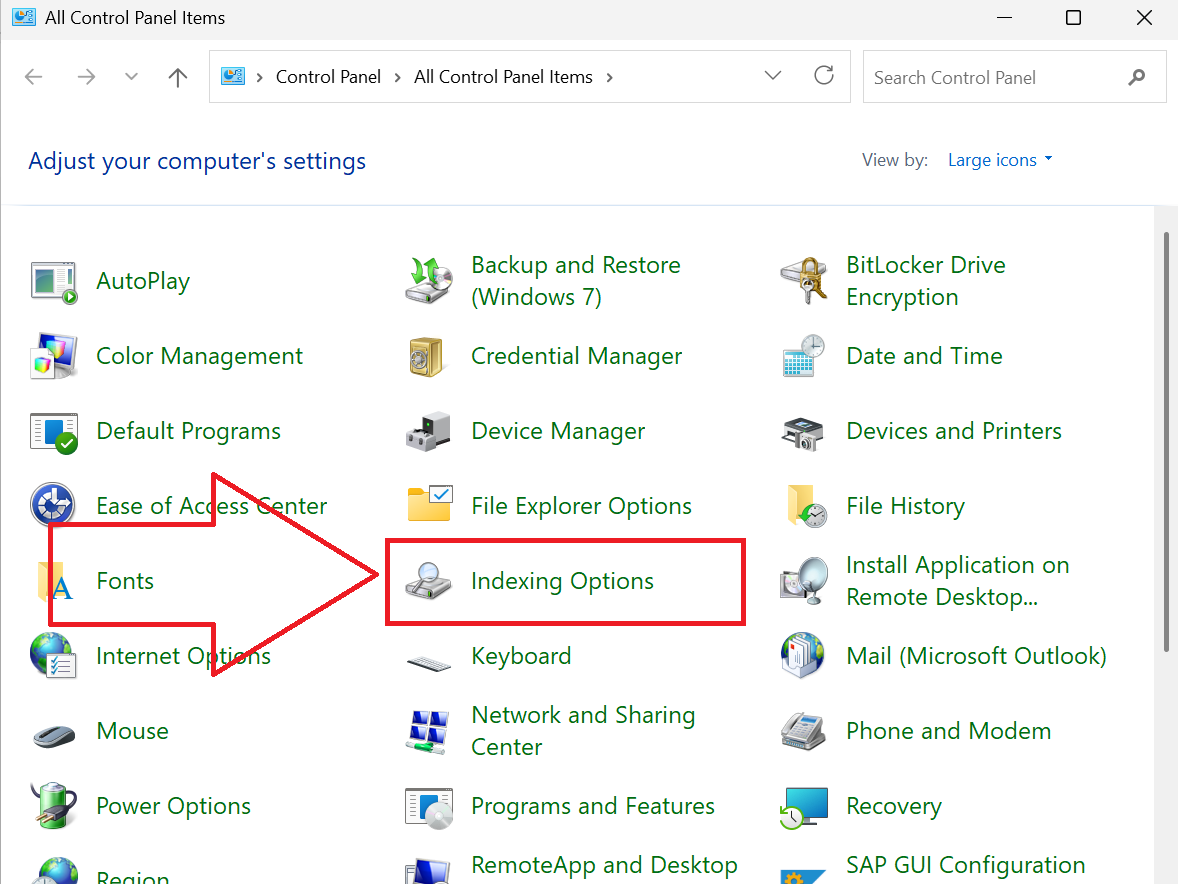Open the Color Management icon
This screenshot has width=1178, height=884.
click(53, 356)
